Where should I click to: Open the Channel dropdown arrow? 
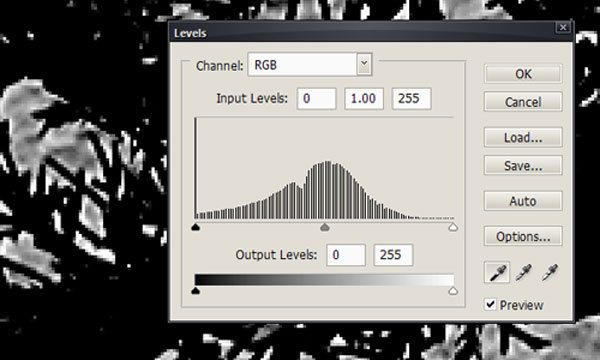pos(364,64)
